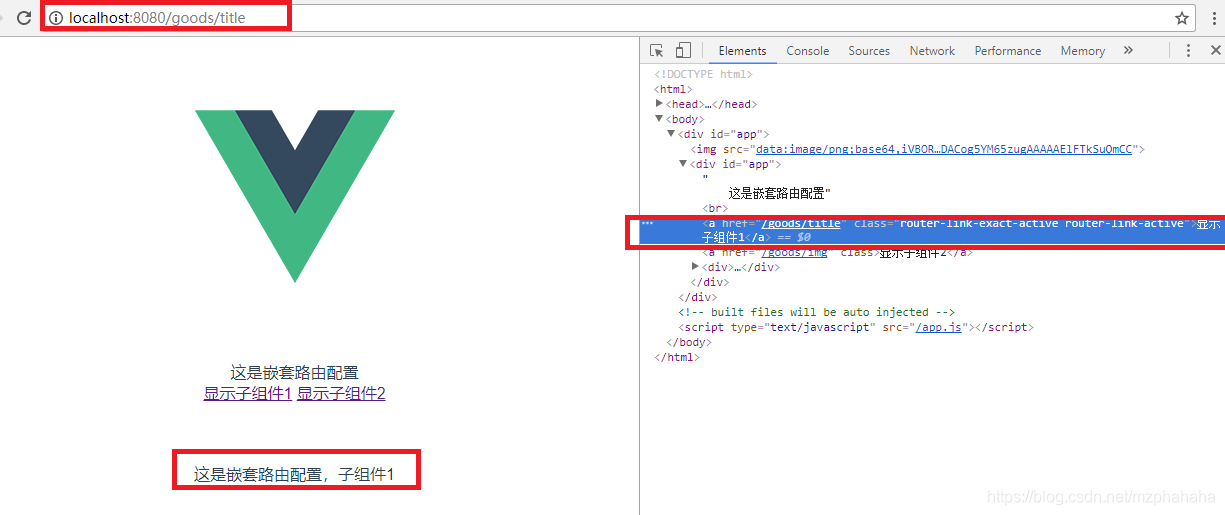
Task: Open the DevTools three-dot customize menu
Action: 1189,50
